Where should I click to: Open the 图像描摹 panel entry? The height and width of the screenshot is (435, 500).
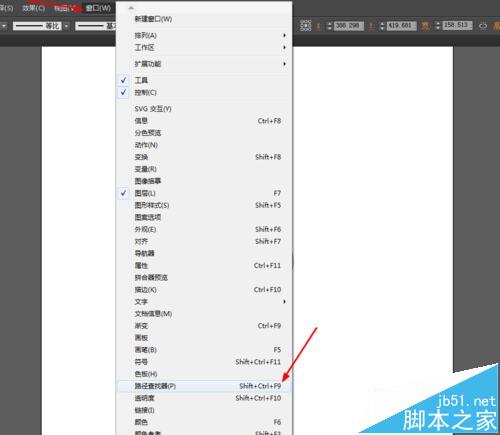204,181
